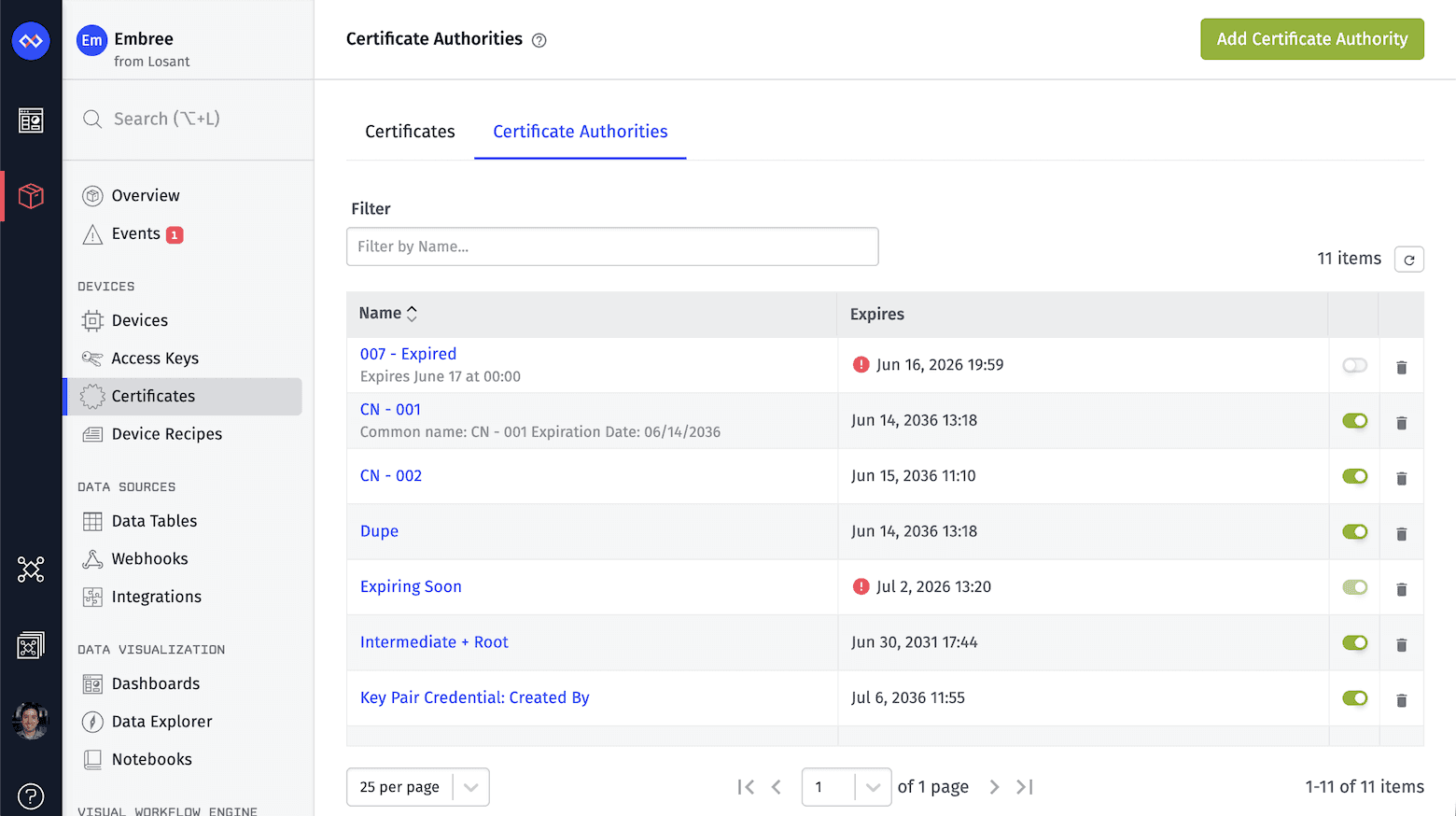Image resolution: width=1456 pixels, height=816 pixels.
Task: Click the sidebar Search field
Action: (188, 119)
